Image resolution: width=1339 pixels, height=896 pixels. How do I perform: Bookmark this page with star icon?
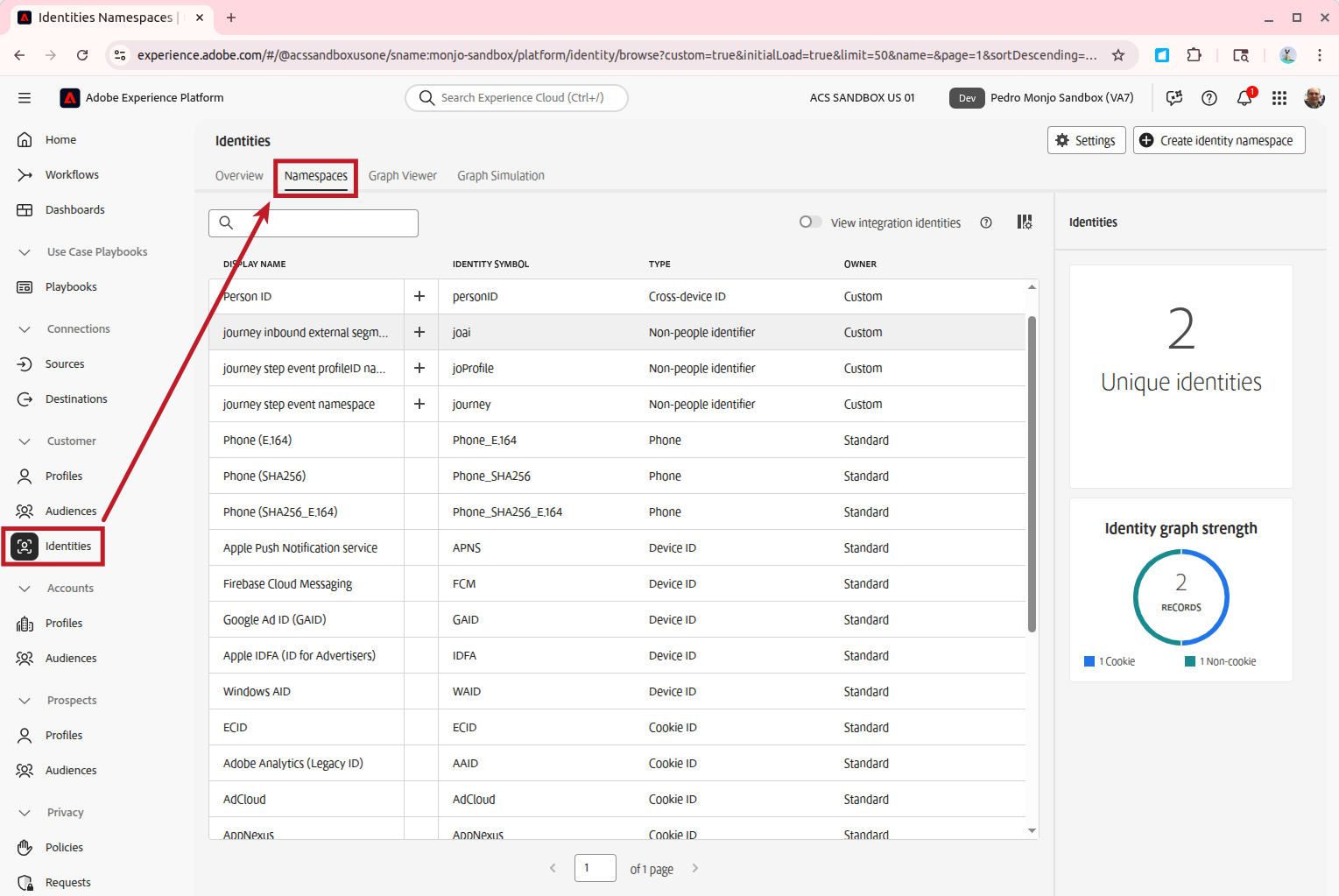pyautogui.click(x=1118, y=55)
